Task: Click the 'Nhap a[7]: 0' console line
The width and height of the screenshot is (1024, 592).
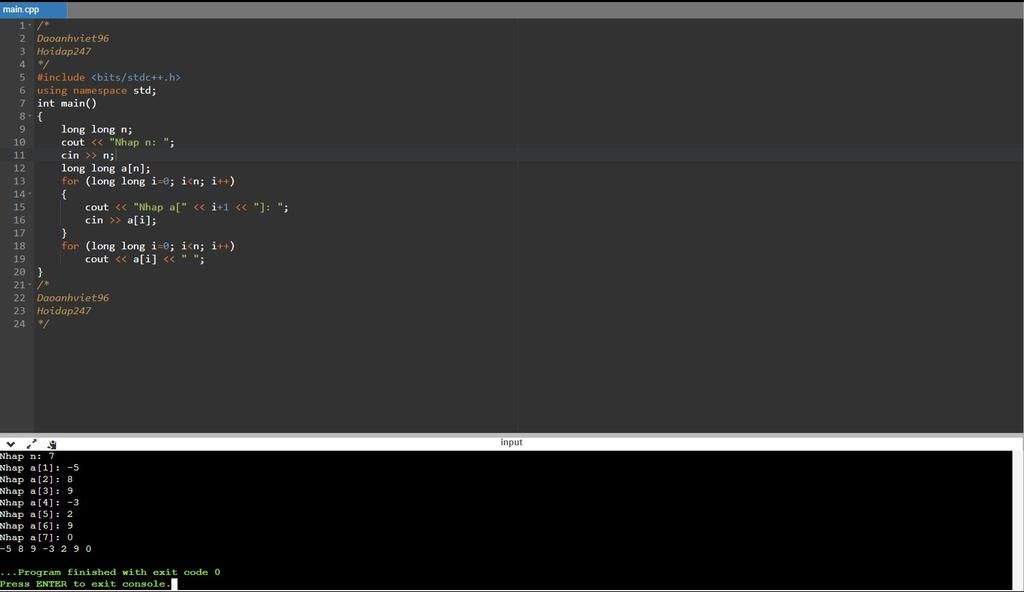Action: click(x=37, y=538)
